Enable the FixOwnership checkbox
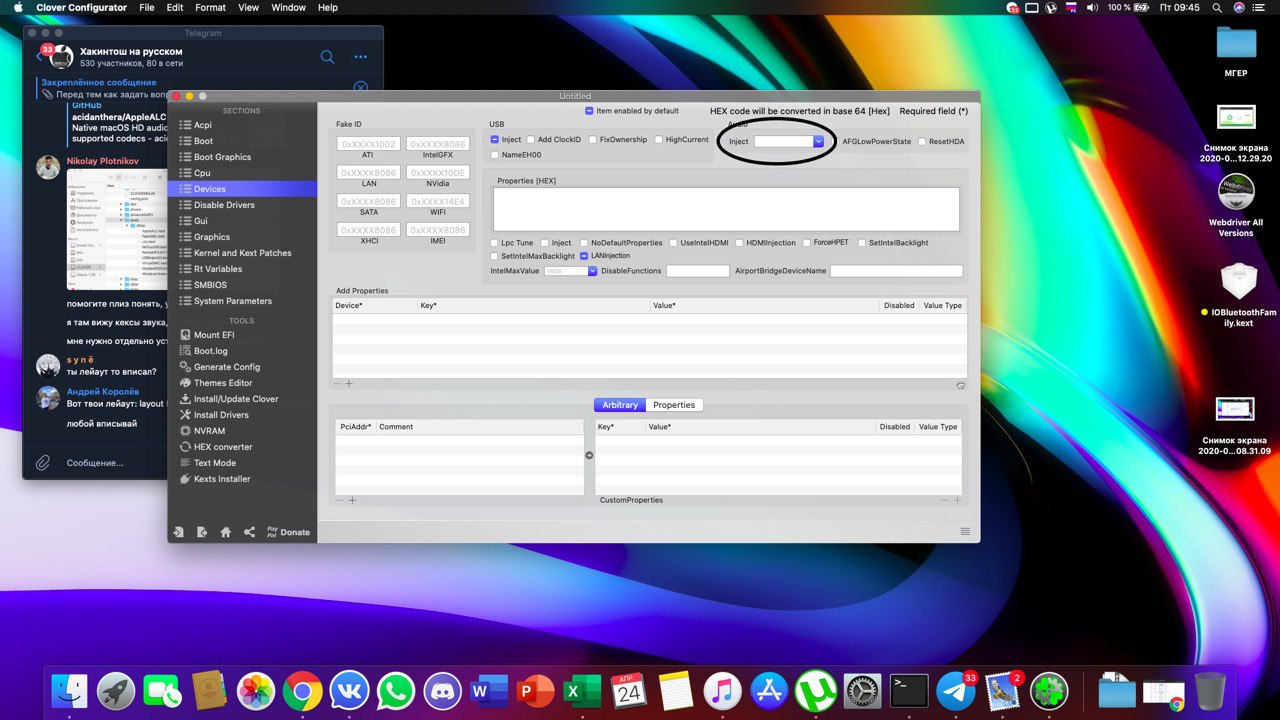This screenshot has height=720, width=1280. [x=593, y=140]
